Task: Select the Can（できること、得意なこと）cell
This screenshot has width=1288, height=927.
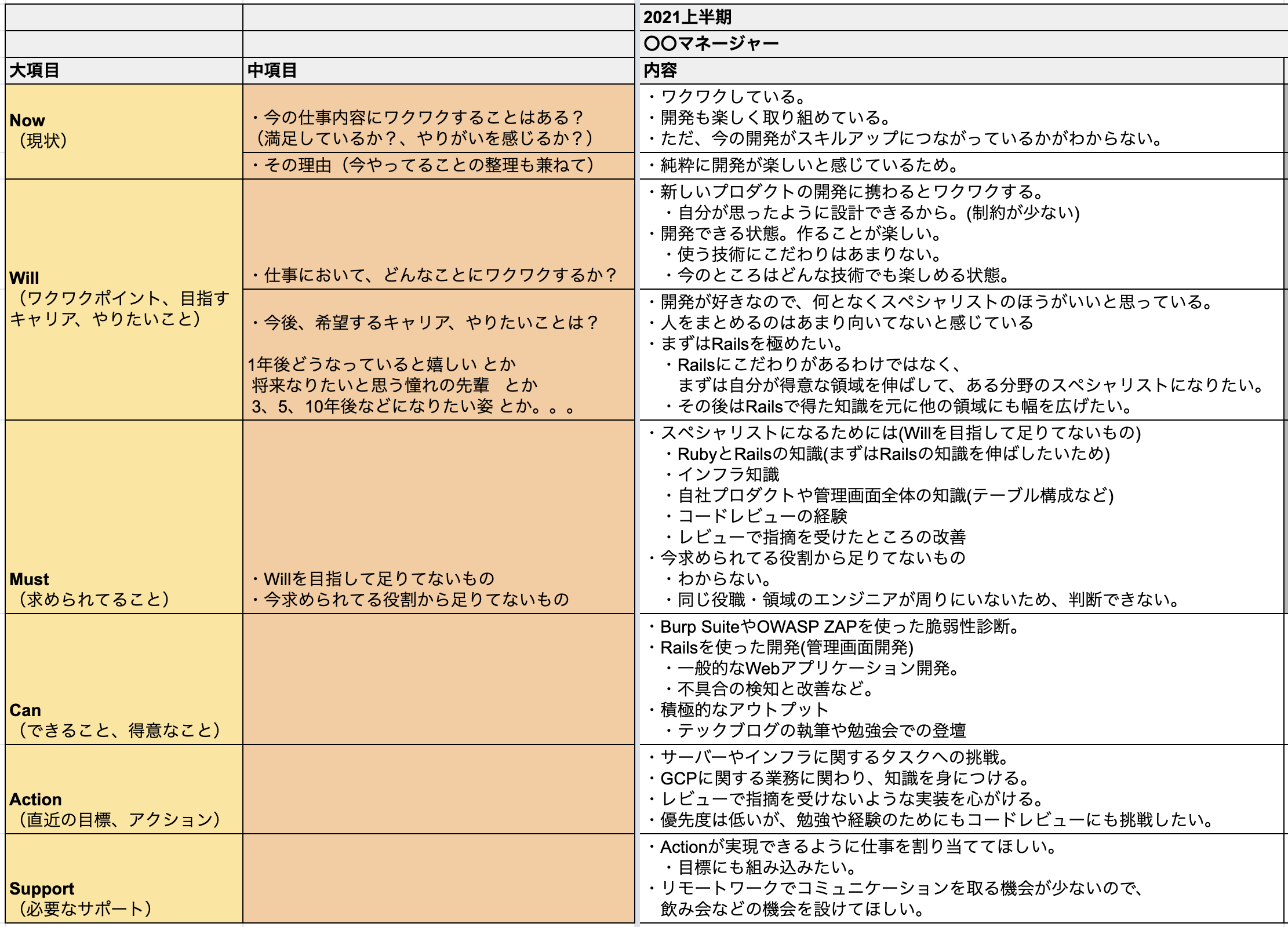Action: 123,679
